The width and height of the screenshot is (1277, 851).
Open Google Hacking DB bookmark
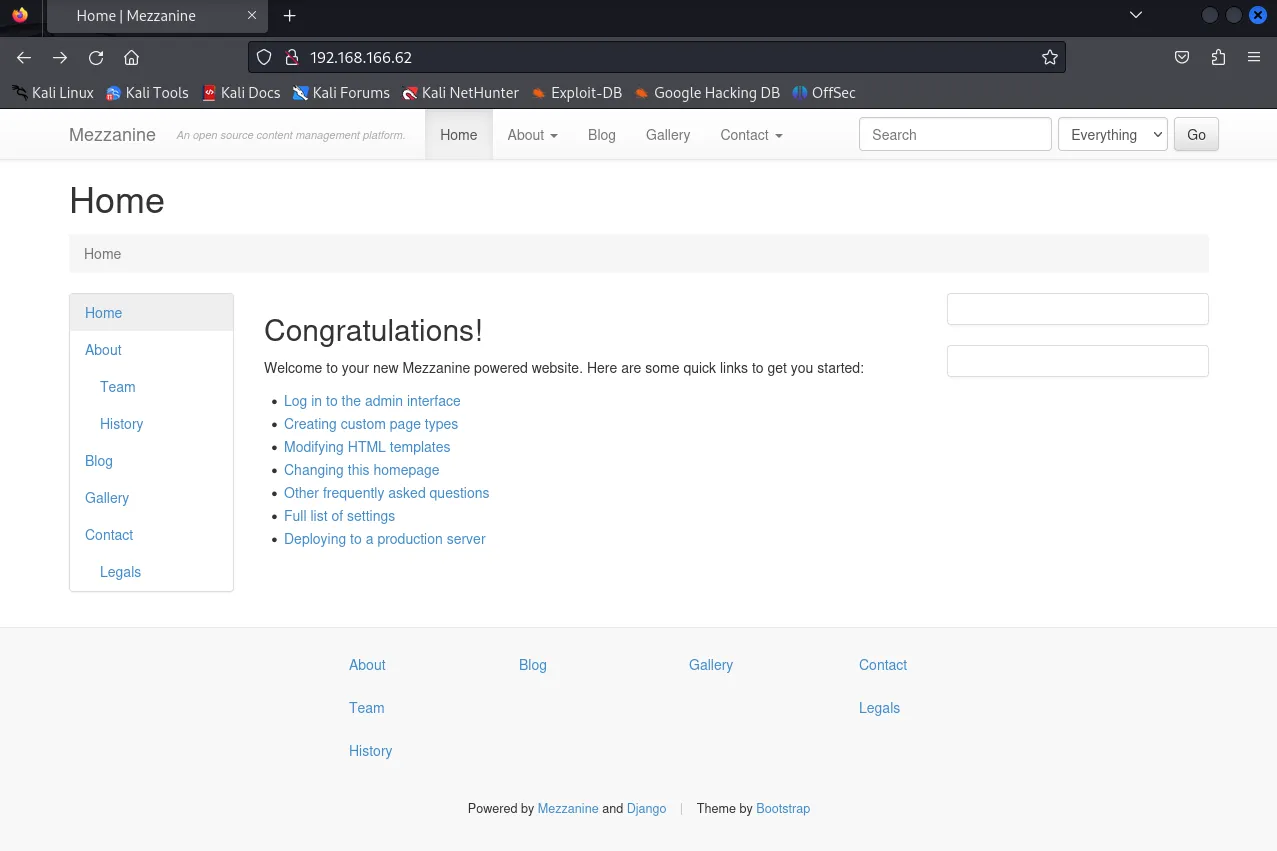707,93
